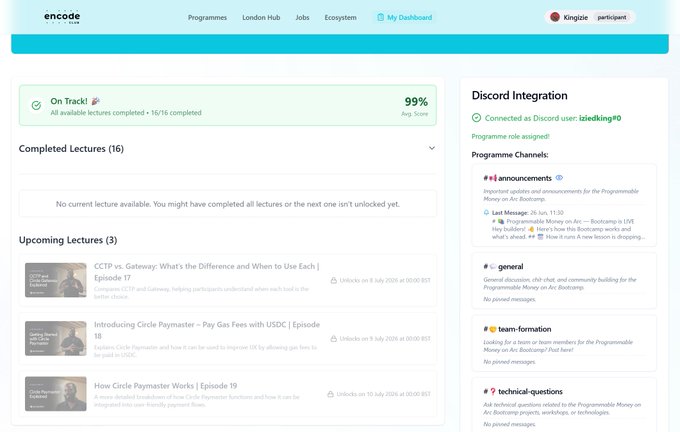
Task: Click 'Programme role assigned!' text
Action: [x=510, y=137]
